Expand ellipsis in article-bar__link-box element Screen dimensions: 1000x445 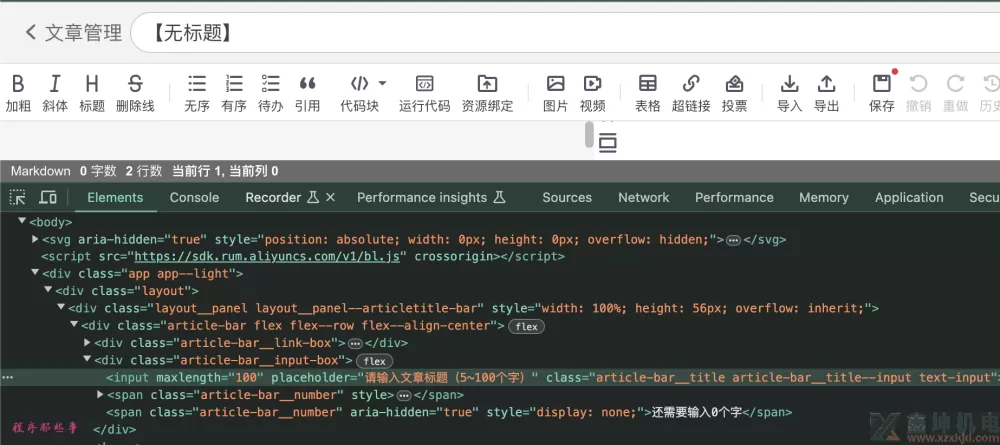(355, 344)
